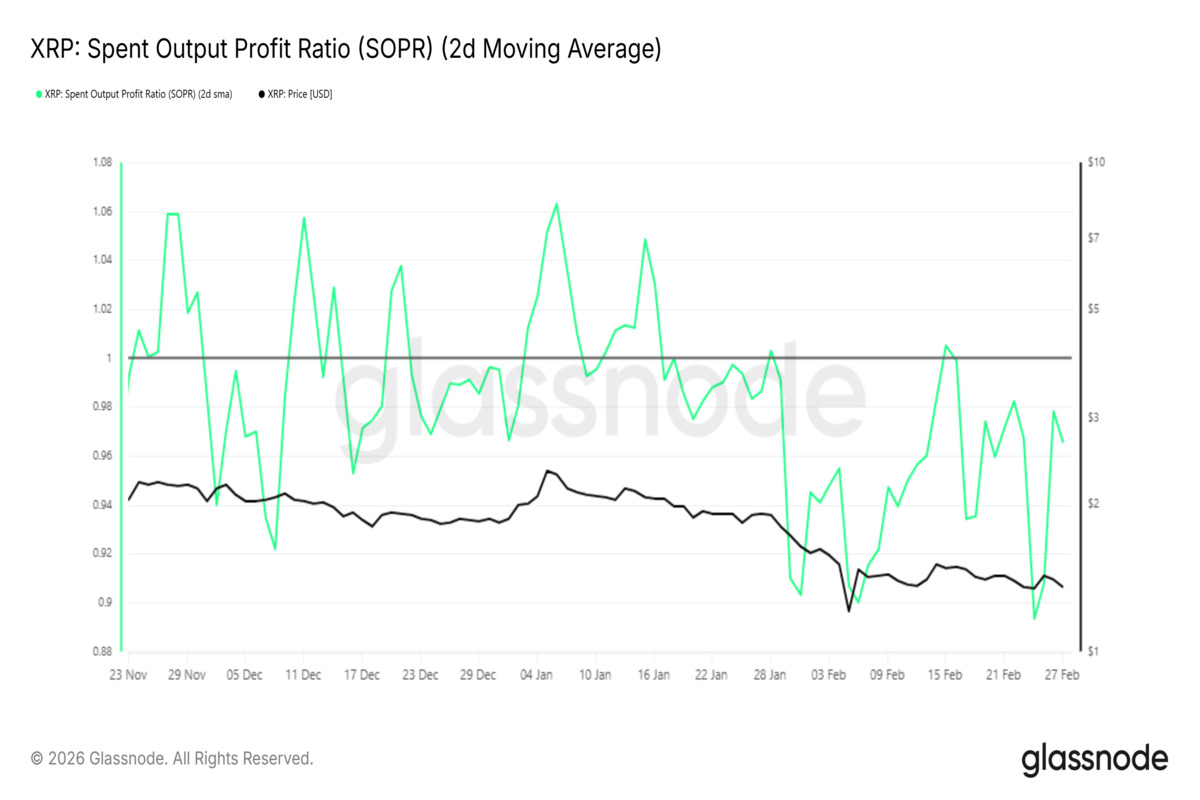Click the chart title text

pyautogui.click(x=346, y=49)
